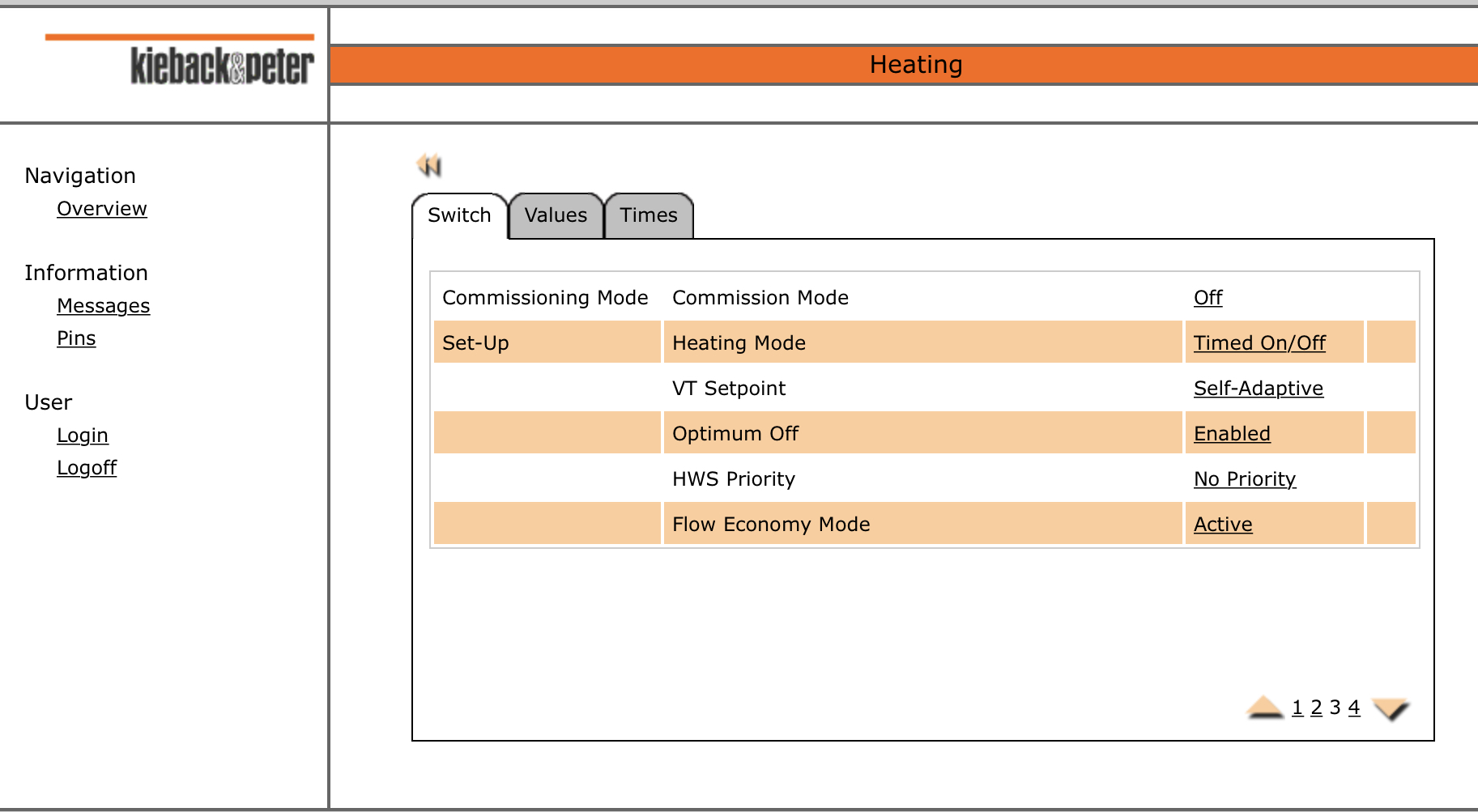Change HWS Priority from No Priority
The height and width of the screenshot is (812, 1478).
pyautogui.click(x=1245, y=478)
